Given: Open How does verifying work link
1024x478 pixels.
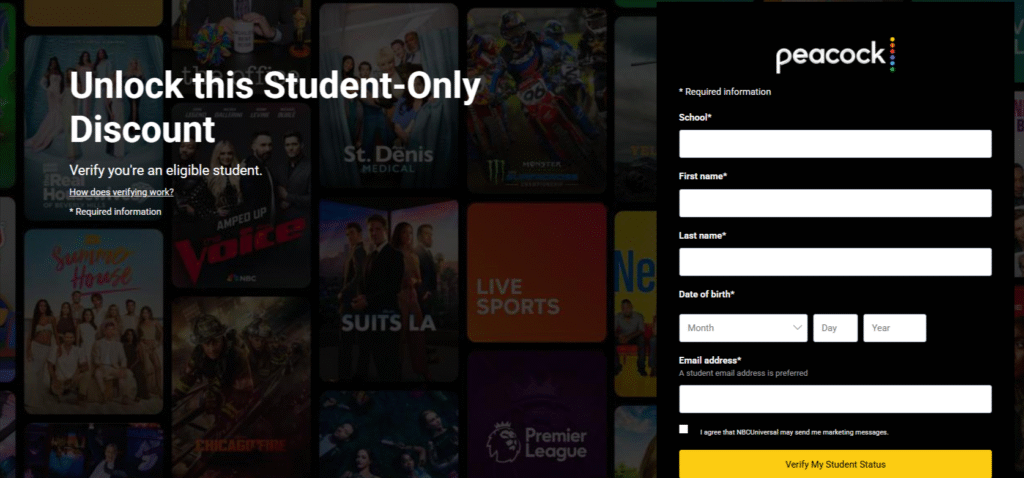Looking at the screenshot, I should [x=121, y=192].
